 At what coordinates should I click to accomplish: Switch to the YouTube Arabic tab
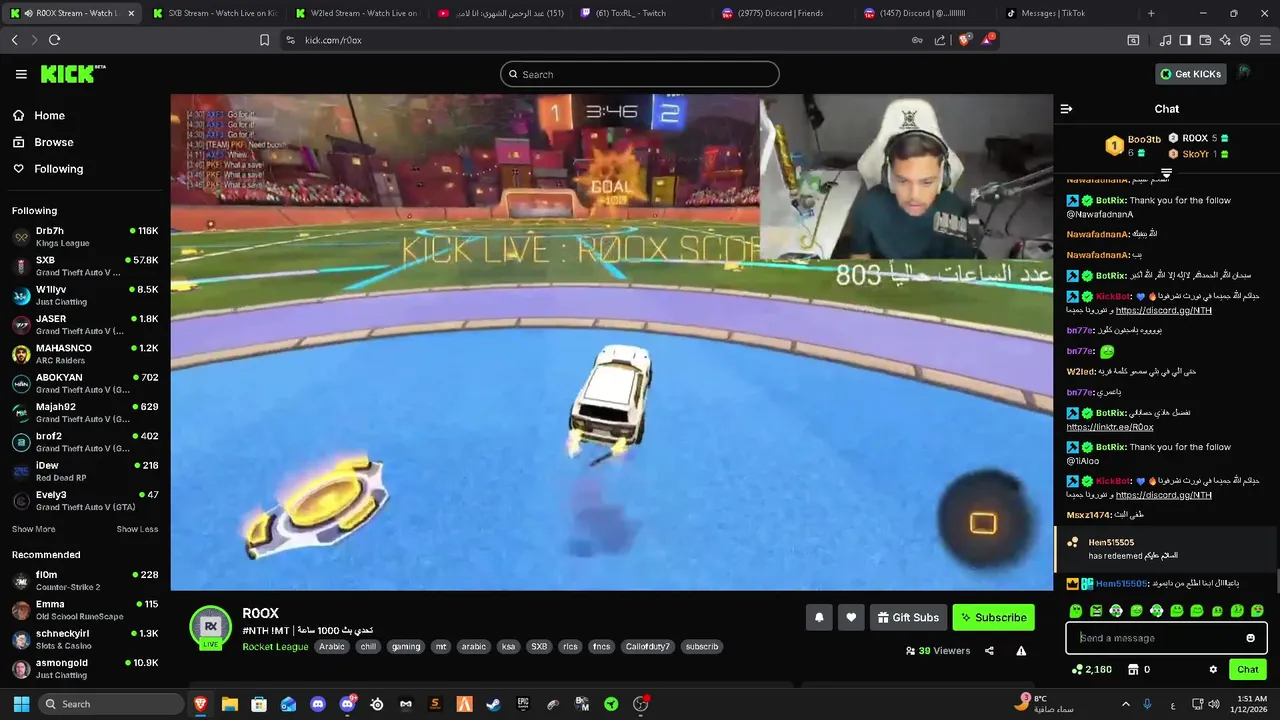coord(500,13)
